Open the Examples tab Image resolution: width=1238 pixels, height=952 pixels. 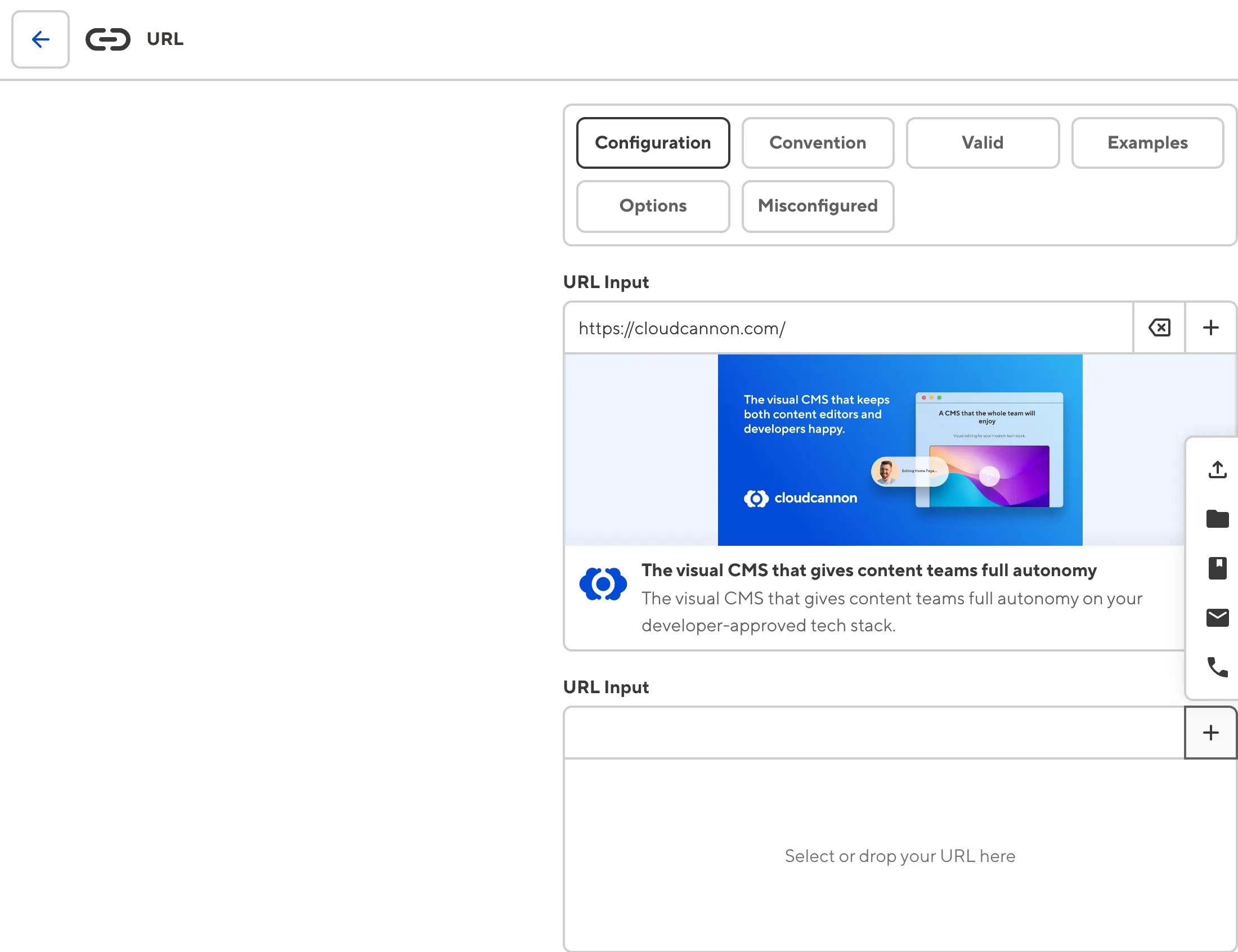pyautogui.click(x=1147, y=143)
